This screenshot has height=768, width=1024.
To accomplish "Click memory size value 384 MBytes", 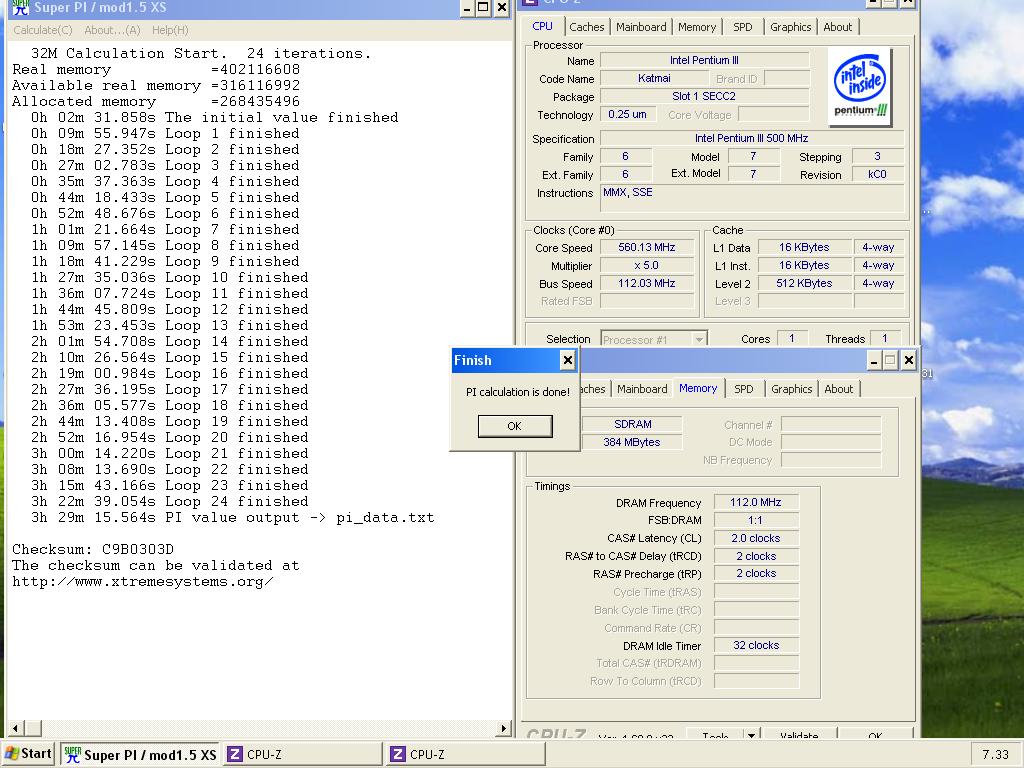I will [x=632, y=442].
